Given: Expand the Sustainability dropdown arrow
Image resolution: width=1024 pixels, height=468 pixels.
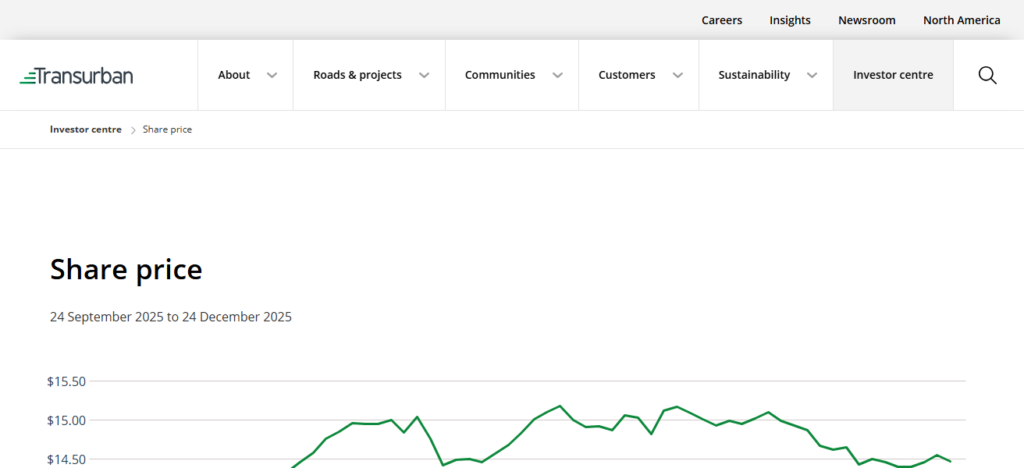Looking at the screenshot, I should click(x=812, y=75).
